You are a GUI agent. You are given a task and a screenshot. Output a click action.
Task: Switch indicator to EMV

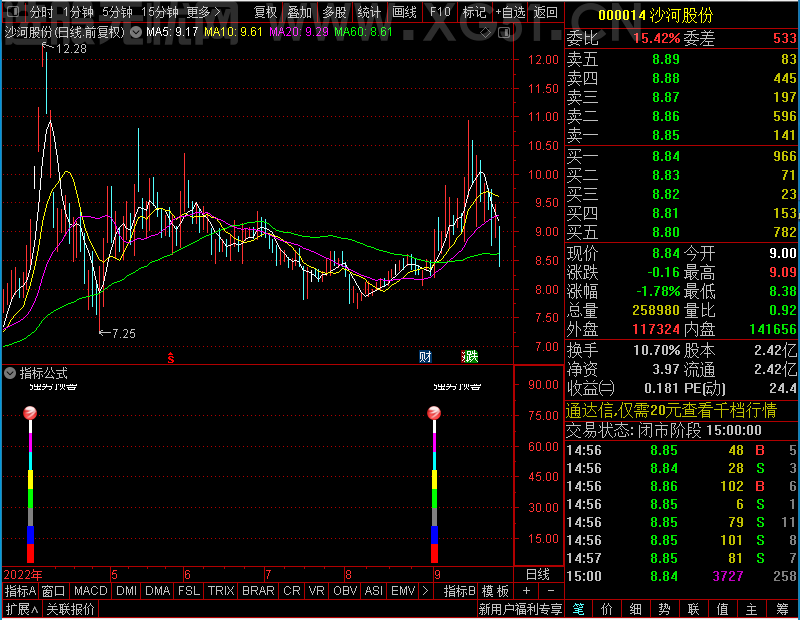pos(403,591)
